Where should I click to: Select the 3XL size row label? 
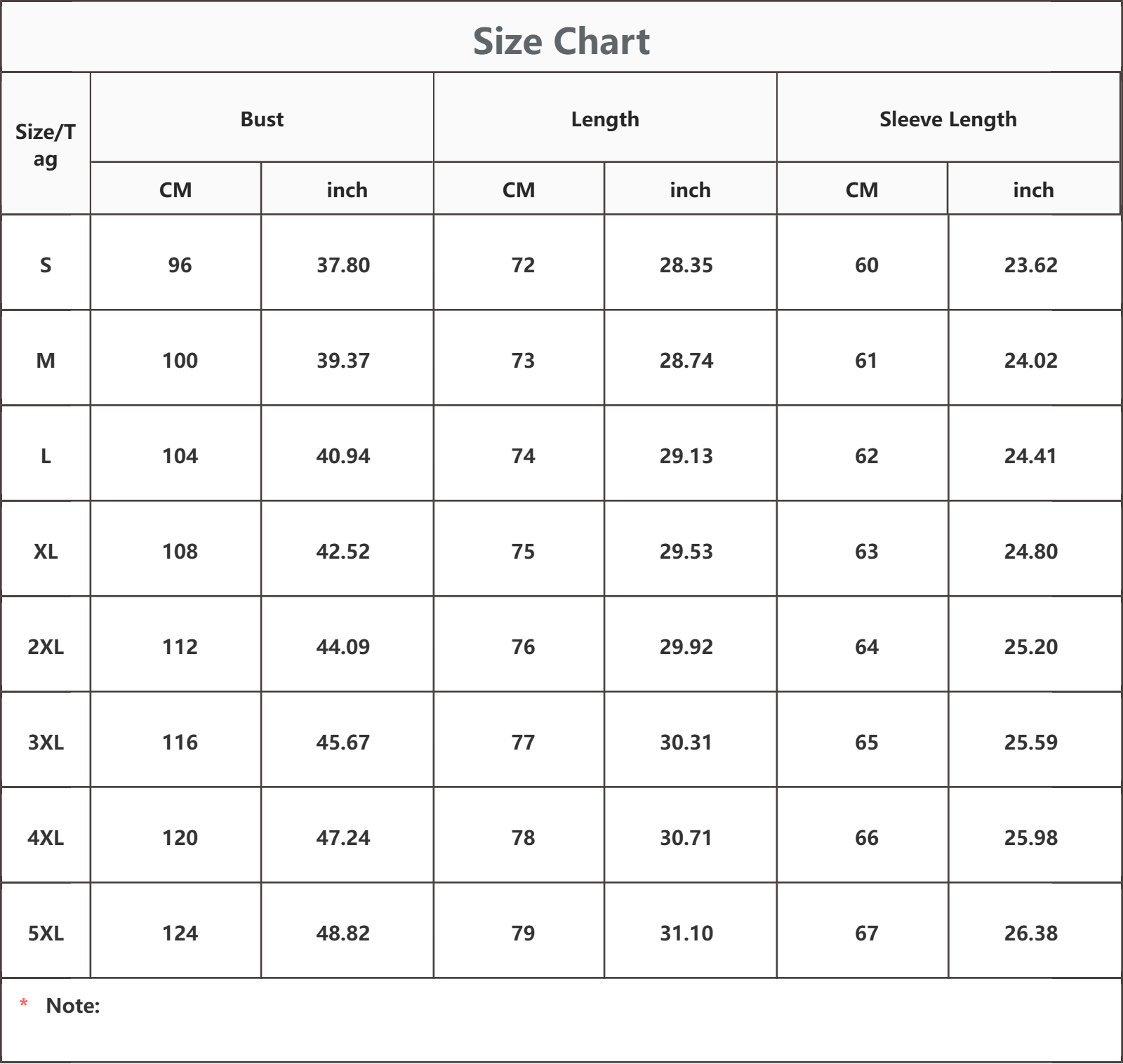click(x=46, y=742)
